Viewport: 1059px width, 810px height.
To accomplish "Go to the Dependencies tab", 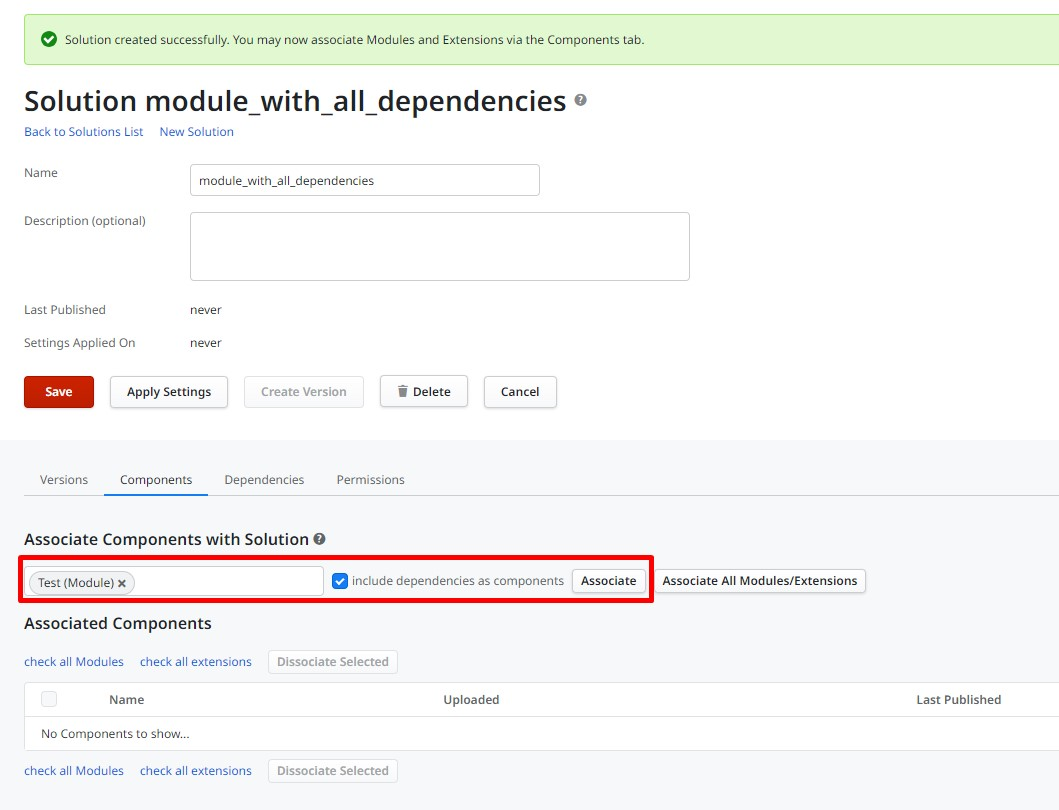I will point(264,480).
